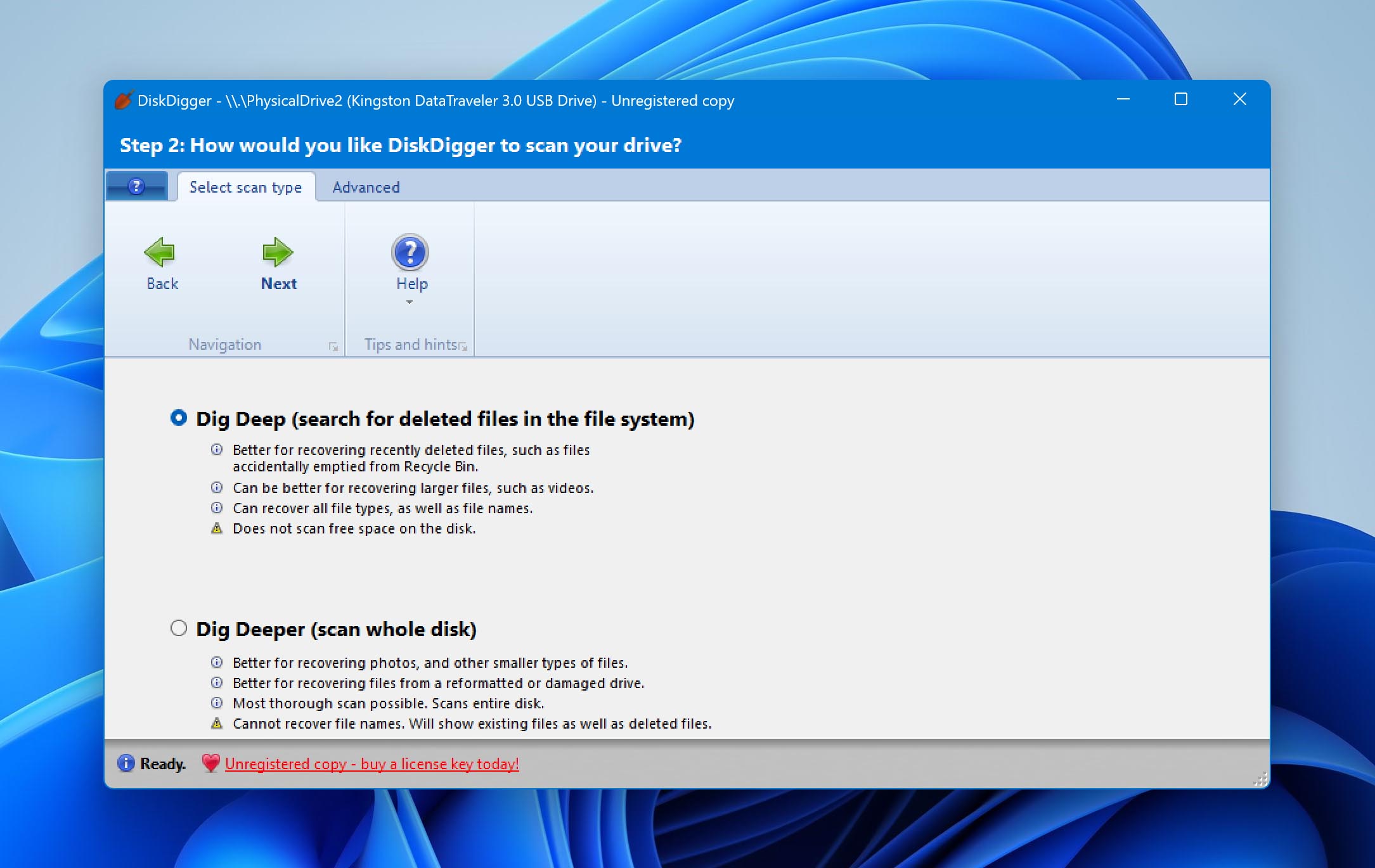The height and width of the screenshot is (868, 1375).
Task: Click the Dig Deeper (scan whole disk) label
Action: tap(336, 629)
